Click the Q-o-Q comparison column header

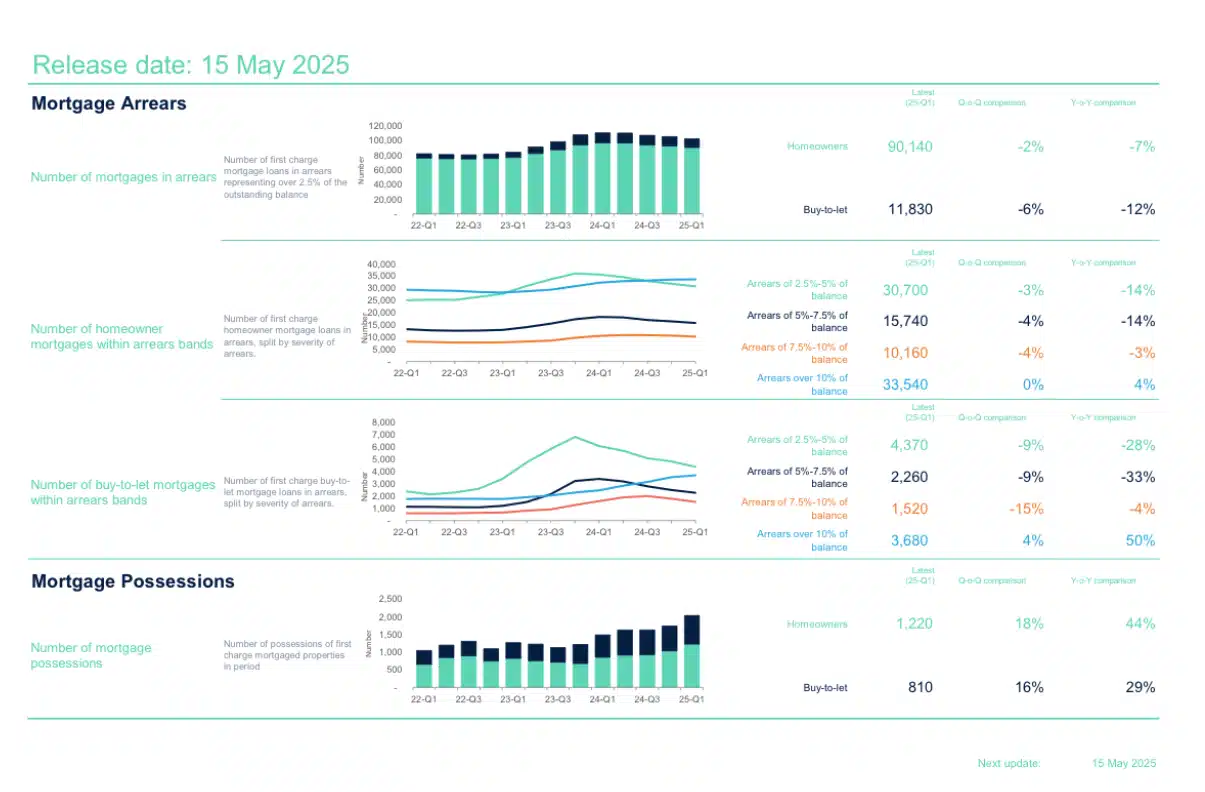point(992,101)
